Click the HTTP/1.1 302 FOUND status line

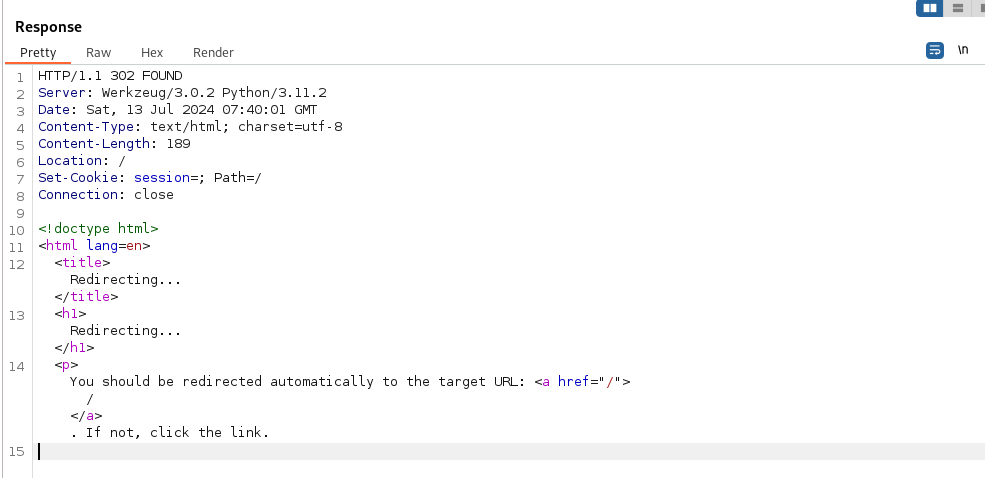click(110, 76)
